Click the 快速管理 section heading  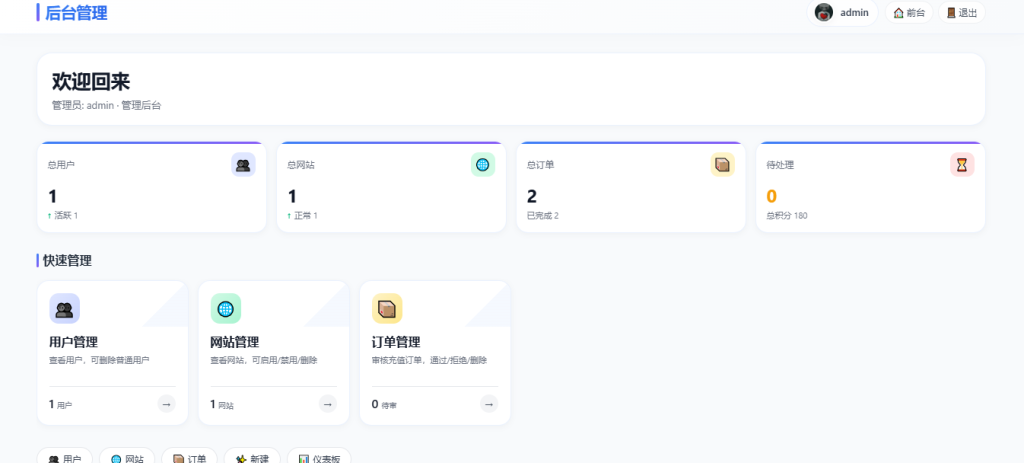[x=67, y=261]
